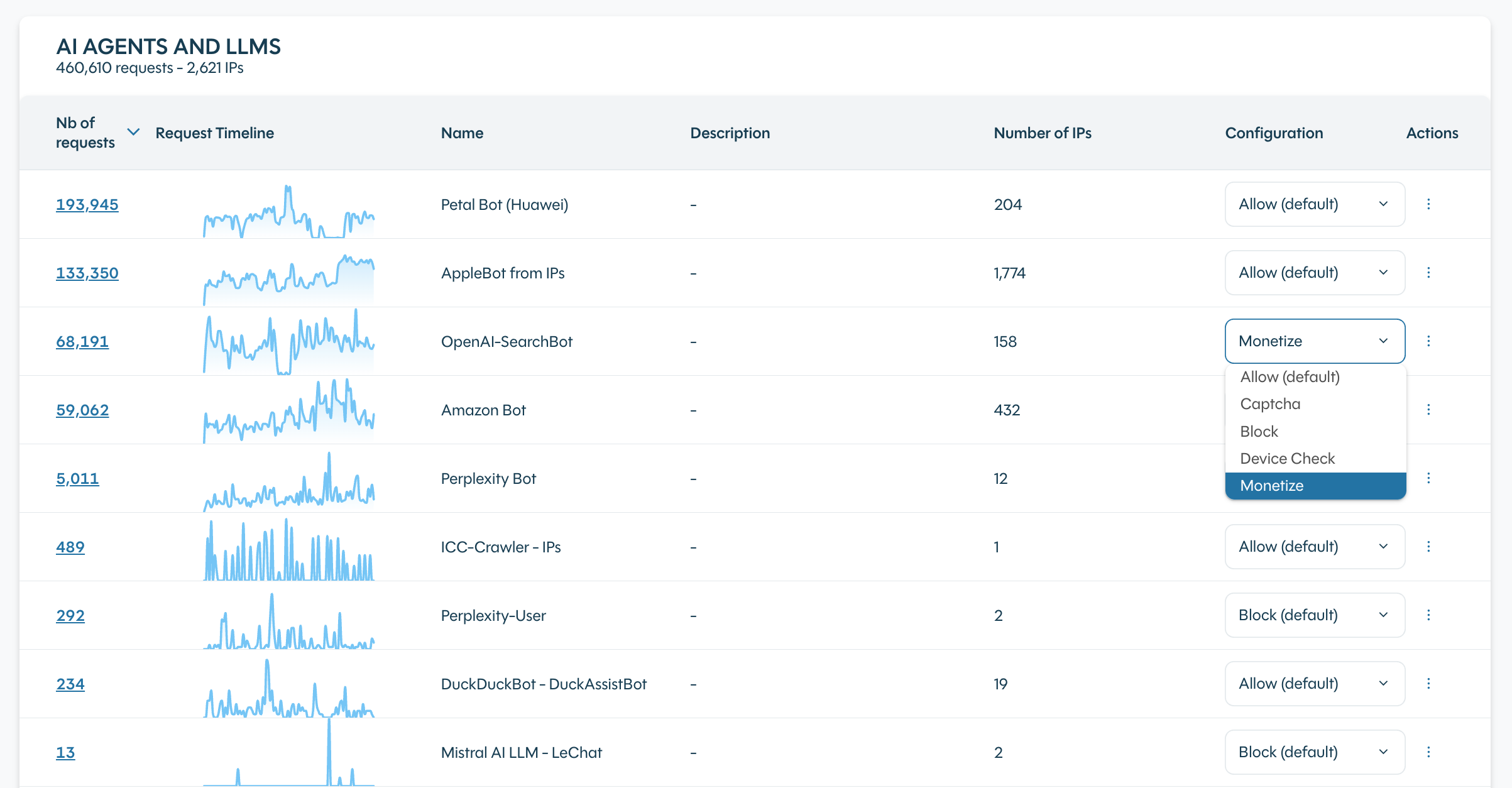Expand the Allow dropdown for Amazon Bot

[1314, 409]
